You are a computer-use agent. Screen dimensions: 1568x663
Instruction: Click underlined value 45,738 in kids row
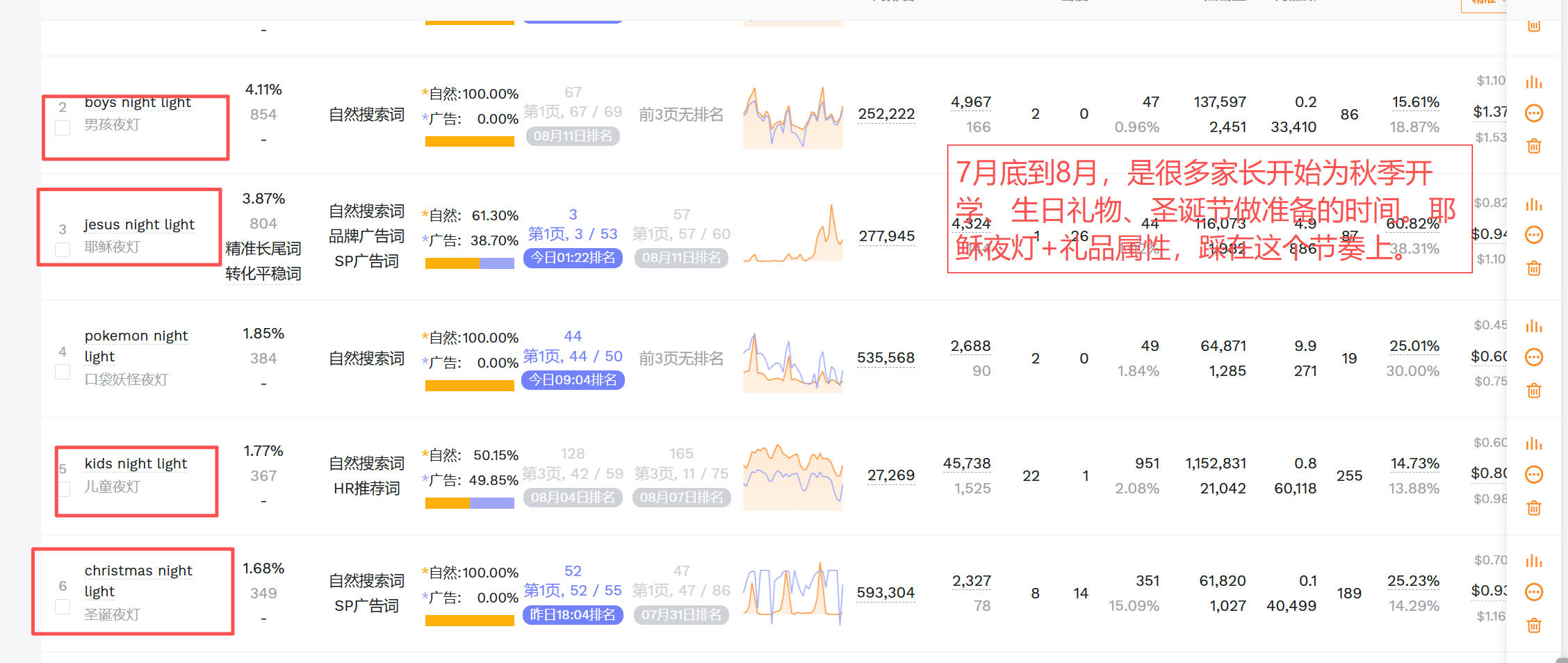967,464
